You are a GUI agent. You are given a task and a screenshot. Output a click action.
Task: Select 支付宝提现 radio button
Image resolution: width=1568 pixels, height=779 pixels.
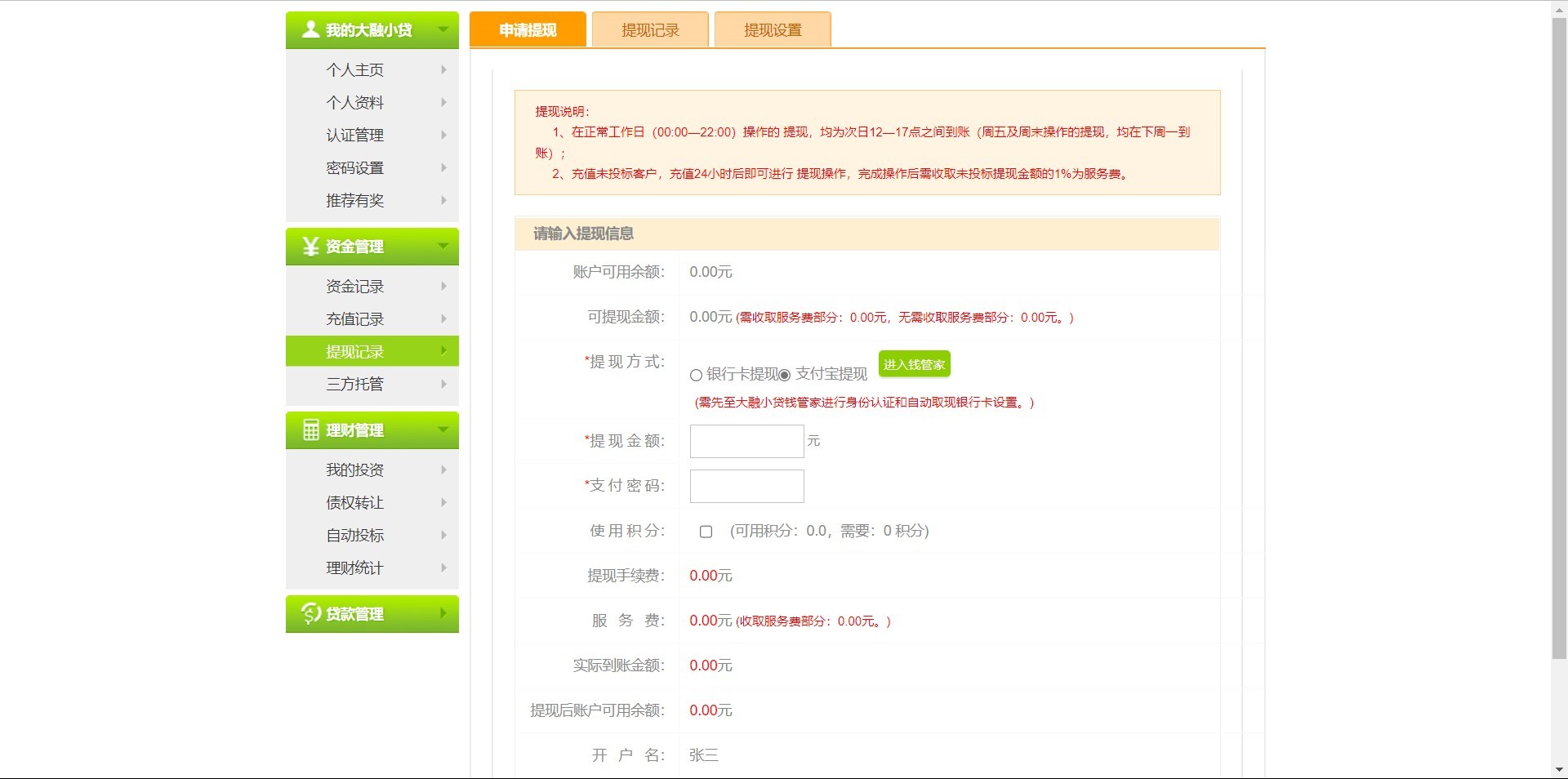785,375
